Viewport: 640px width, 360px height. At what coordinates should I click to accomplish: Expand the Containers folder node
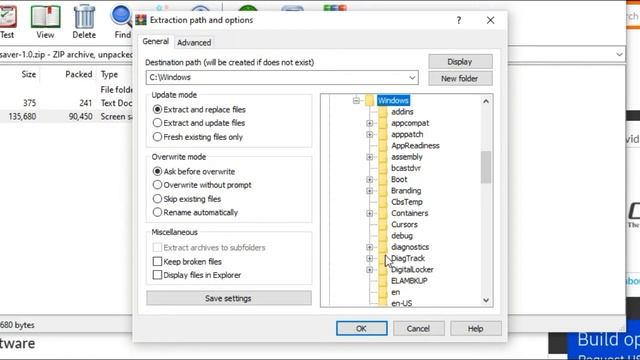click(369, 213)
